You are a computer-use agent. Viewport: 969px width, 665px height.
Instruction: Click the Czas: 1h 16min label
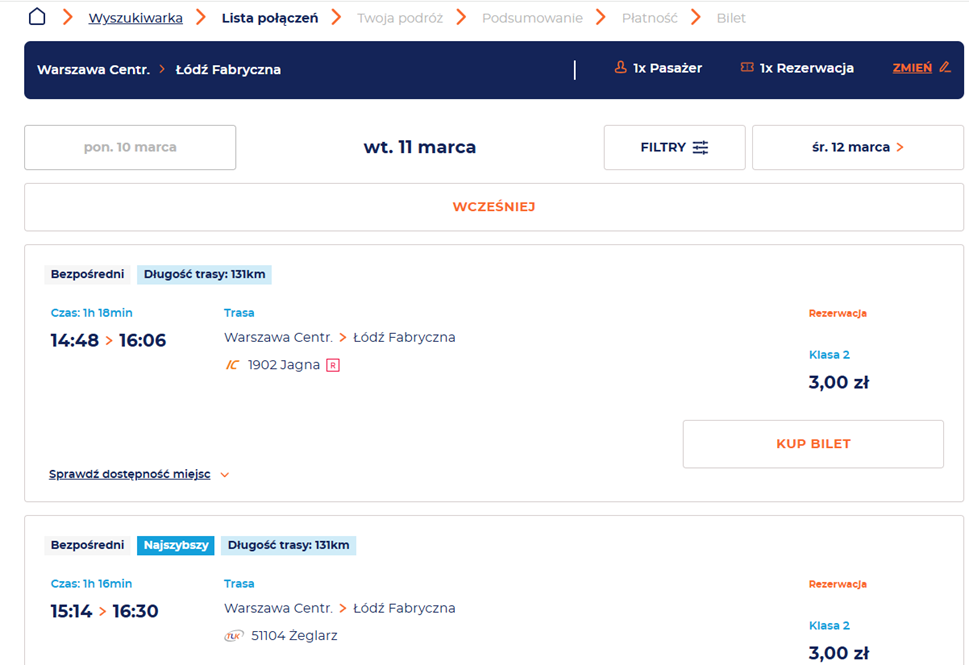[91, 583]
